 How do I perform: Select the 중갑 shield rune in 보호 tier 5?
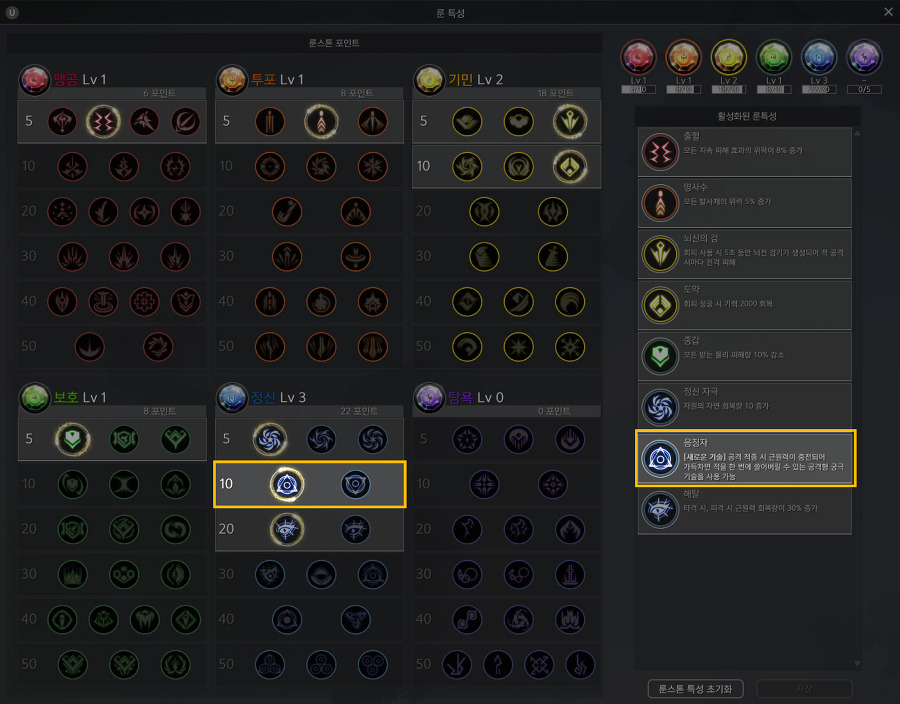pyautogui.click(x=72, y=439)
